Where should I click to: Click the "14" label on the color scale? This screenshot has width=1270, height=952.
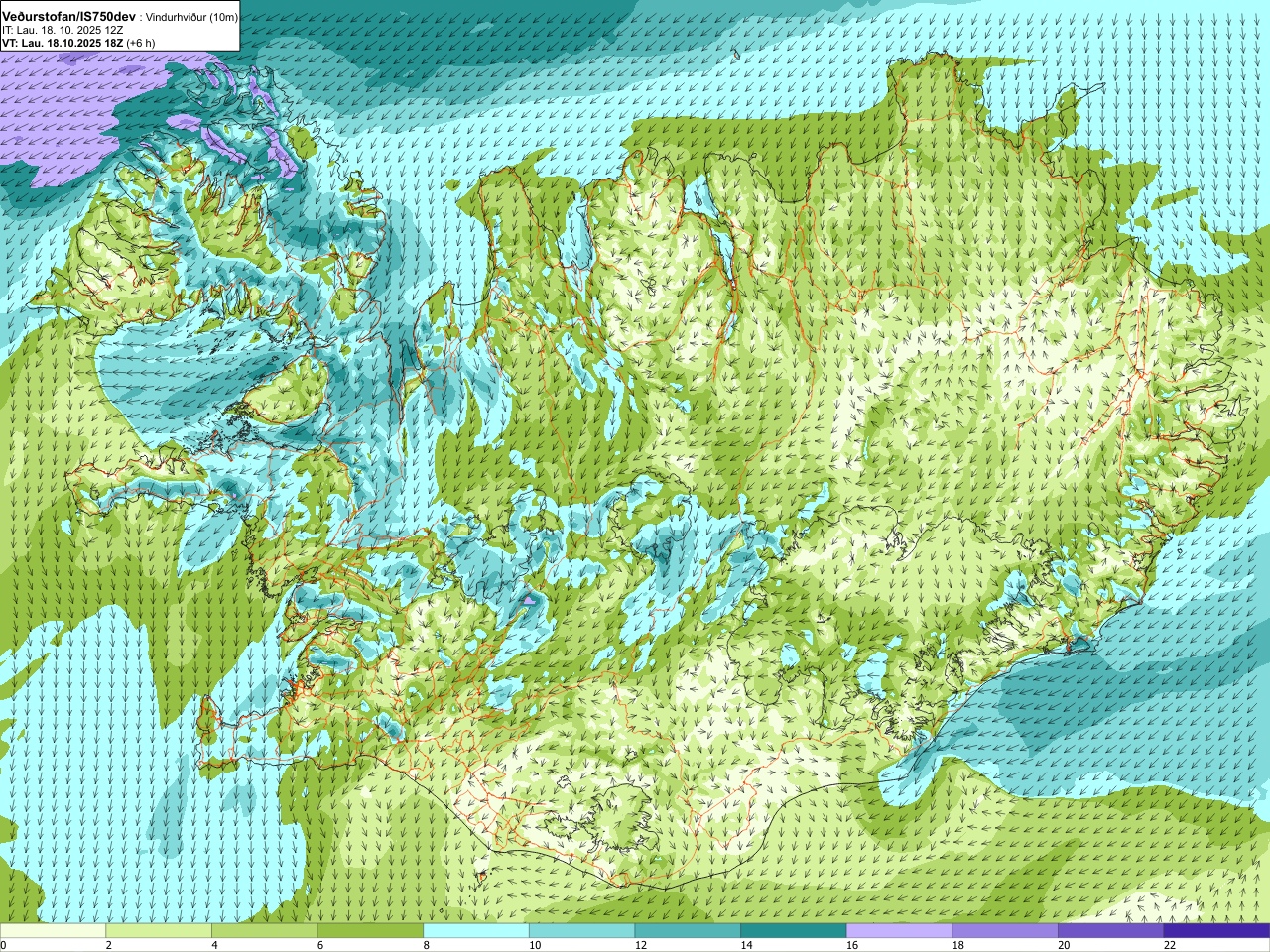[x=746, y=945]
